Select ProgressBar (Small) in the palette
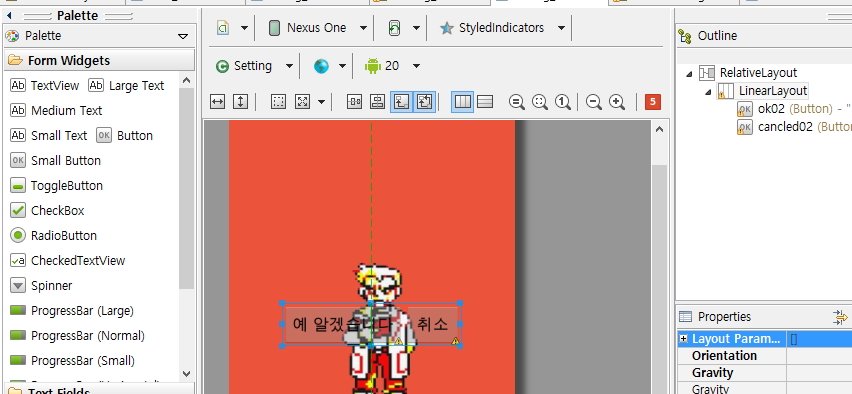This screenshot has width=852, height=394. (72, 360)
